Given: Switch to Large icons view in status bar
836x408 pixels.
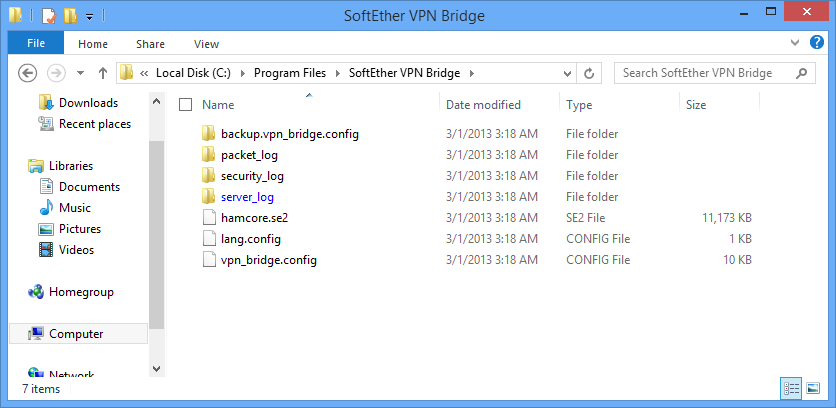Looking at the screenshot, I should [x=813, y=389].
